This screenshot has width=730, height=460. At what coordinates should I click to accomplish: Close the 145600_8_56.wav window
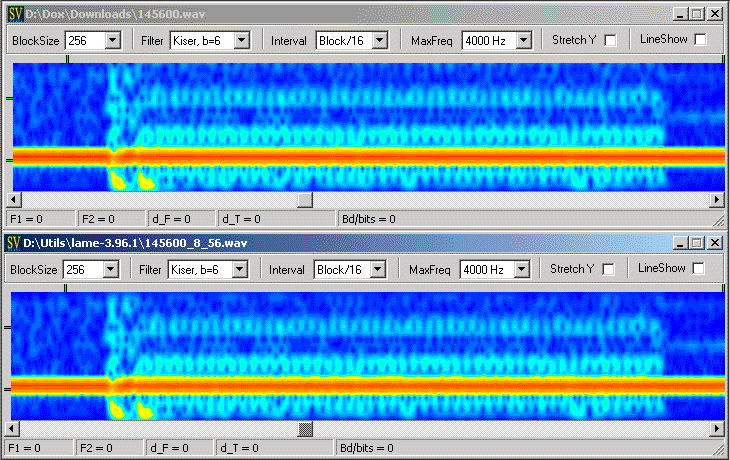click(x=714, y=243)
